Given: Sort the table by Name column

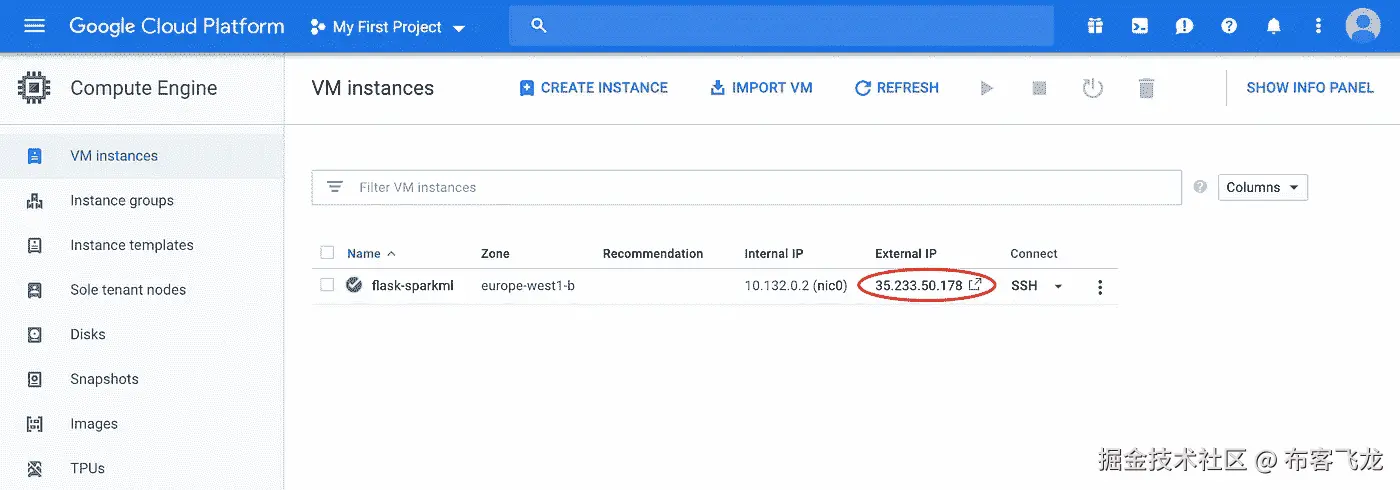Looking at the screenshot, I should pyautogui.click(x=364, y=254).
